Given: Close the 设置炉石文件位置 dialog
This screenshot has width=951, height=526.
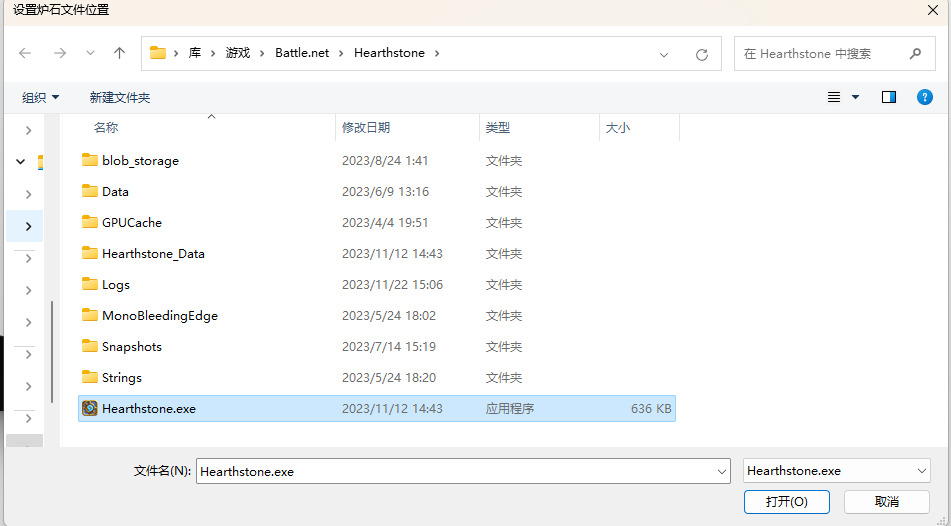Looking at the screenshot, I should point(933,10).
